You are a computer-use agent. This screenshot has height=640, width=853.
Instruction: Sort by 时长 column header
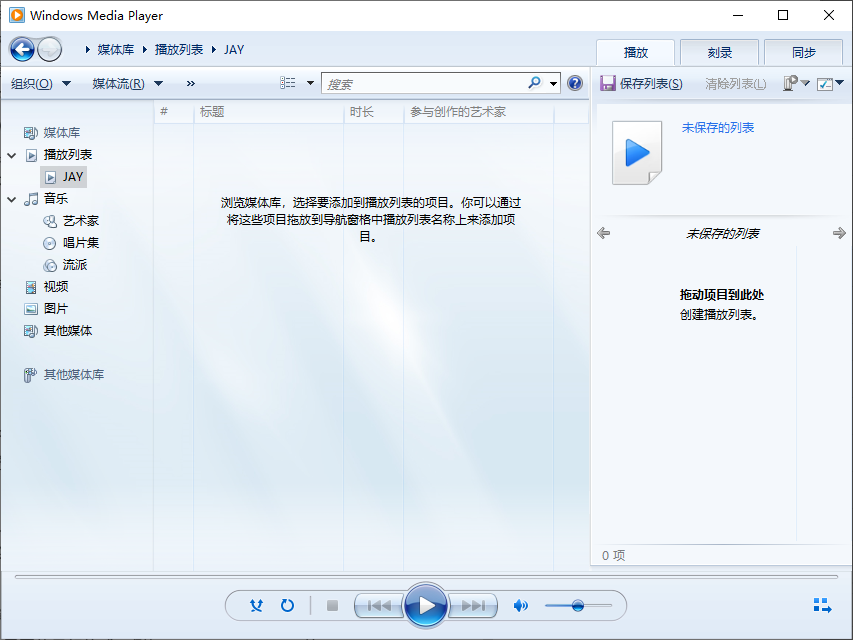[x=374, y=112]
